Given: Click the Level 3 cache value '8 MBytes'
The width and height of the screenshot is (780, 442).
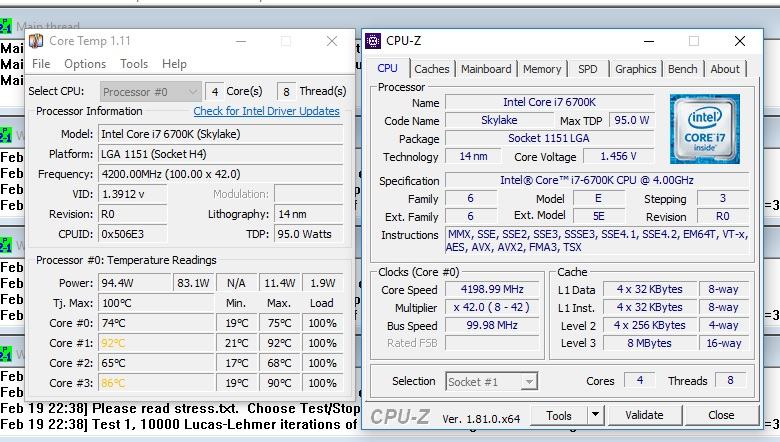Looking at the screenshot, I should point(649,343).
